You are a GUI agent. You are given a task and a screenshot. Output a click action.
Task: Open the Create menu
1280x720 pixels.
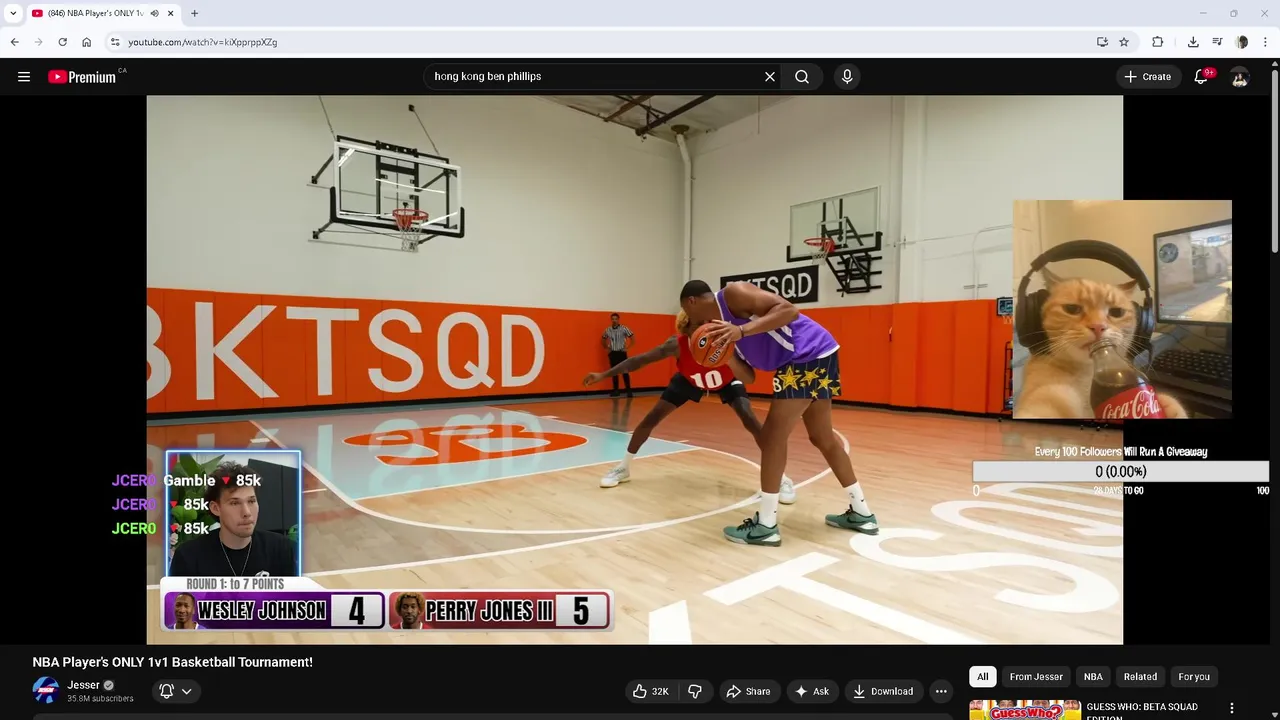click(x=1147, y=77)
